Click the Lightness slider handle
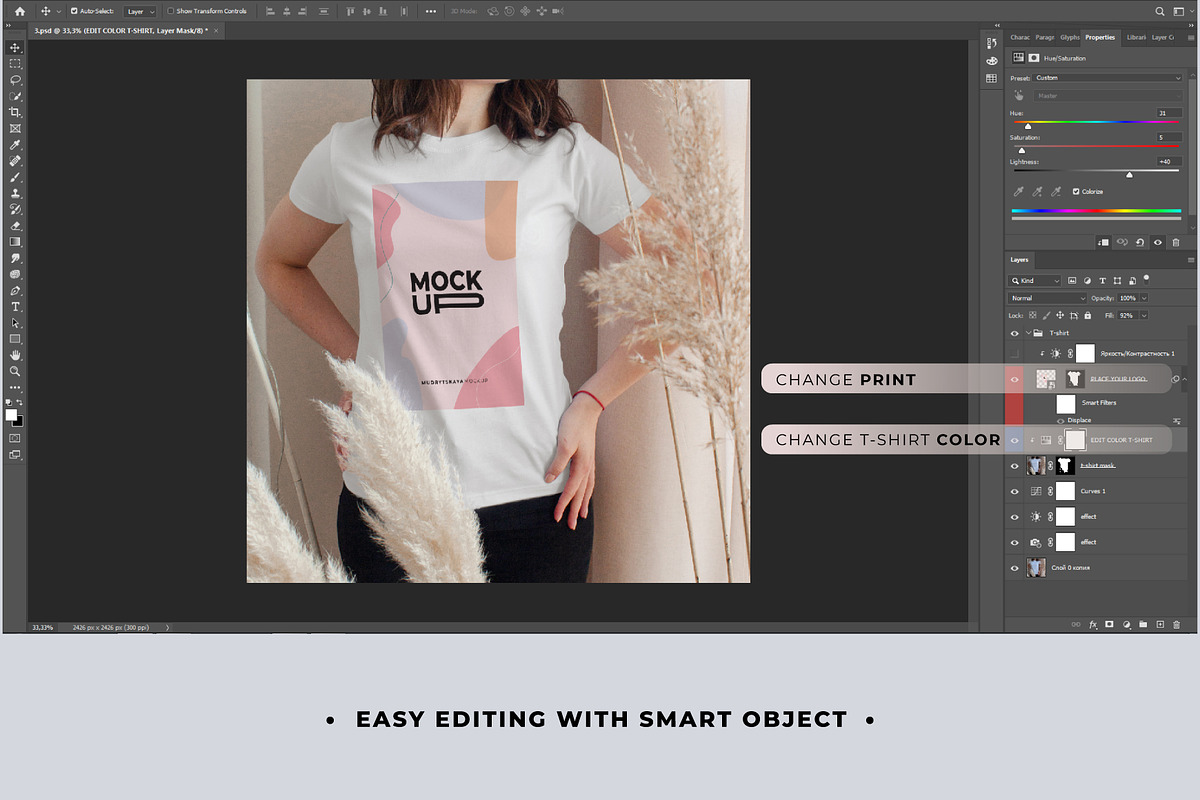The image size is (1200, 800). point(1130,174)
